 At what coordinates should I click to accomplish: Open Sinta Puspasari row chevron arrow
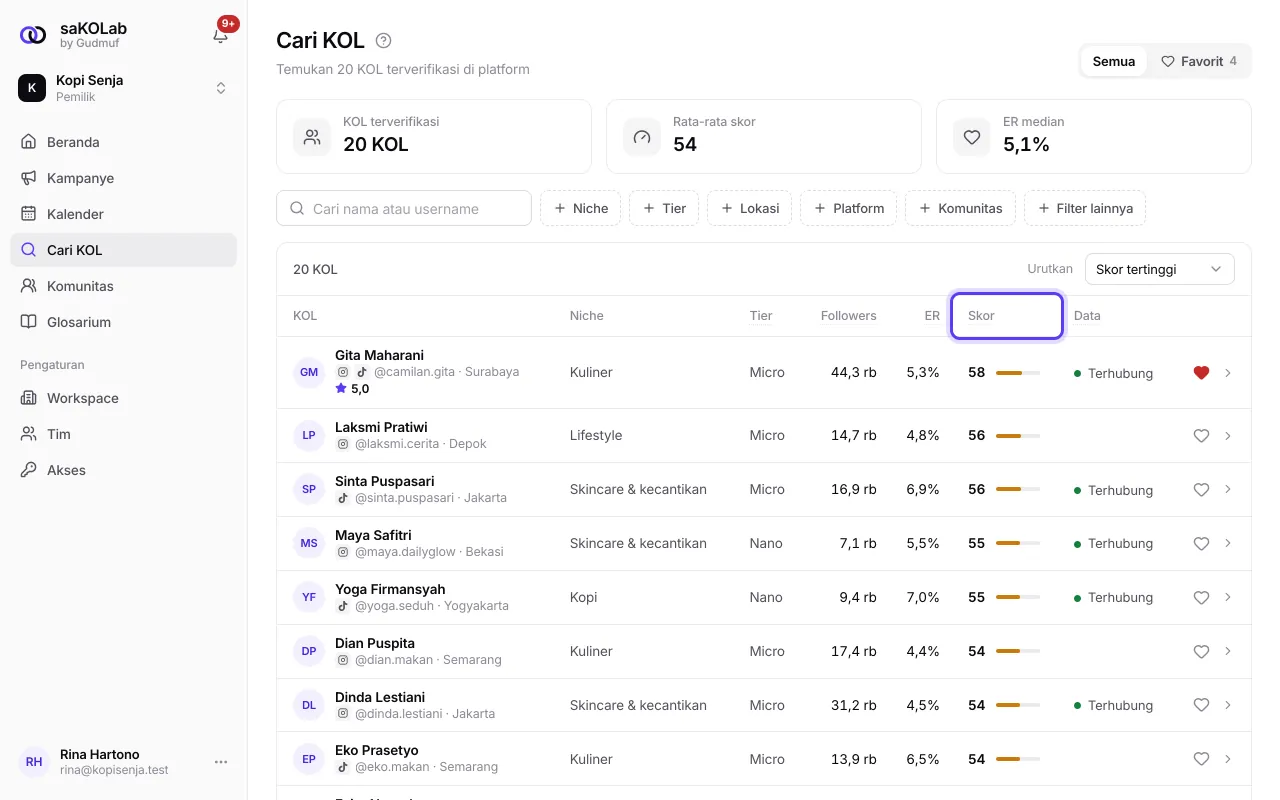coord(1228,490)
